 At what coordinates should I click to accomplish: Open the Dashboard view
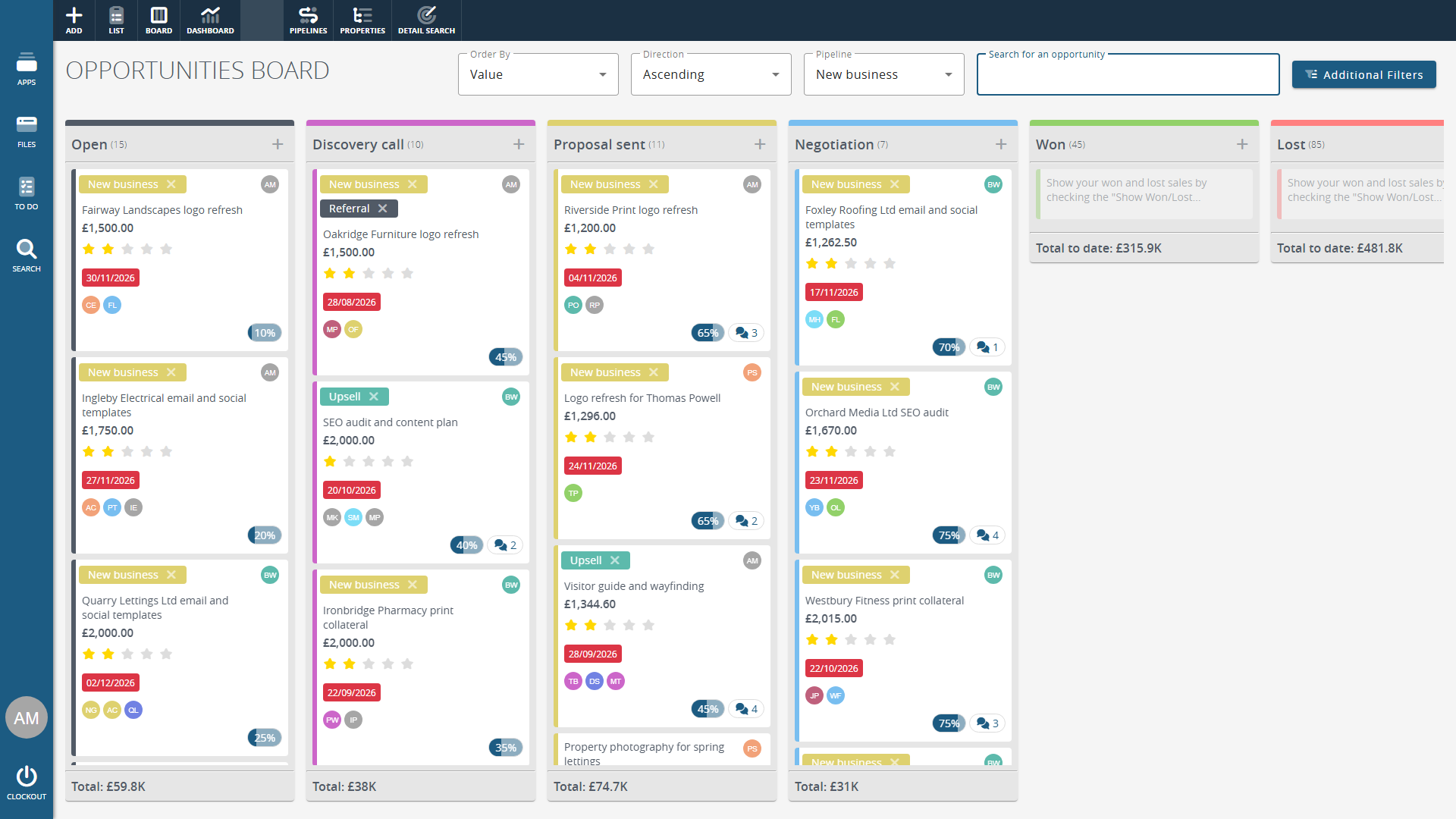coord(210,20)
